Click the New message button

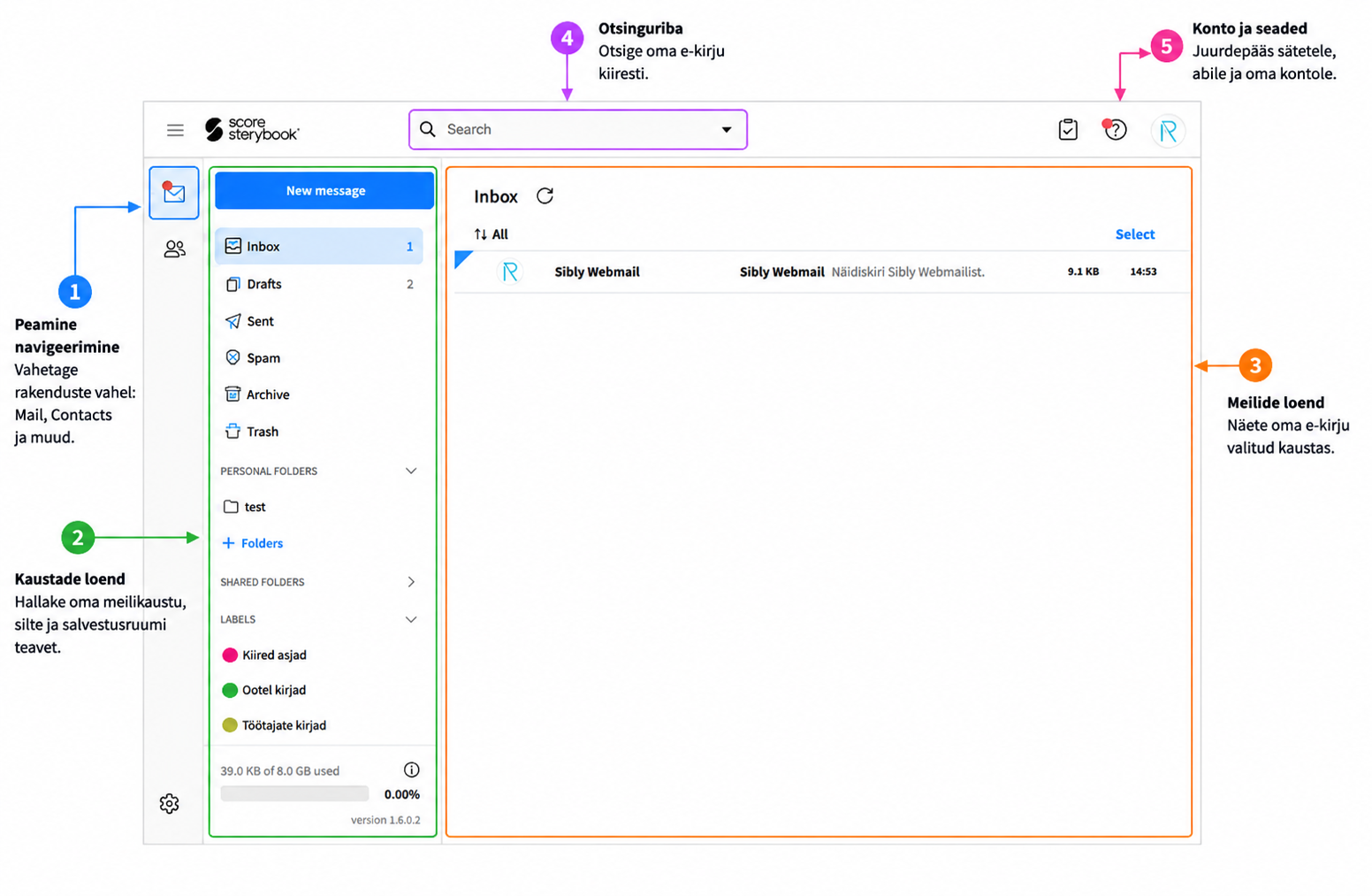324,190
